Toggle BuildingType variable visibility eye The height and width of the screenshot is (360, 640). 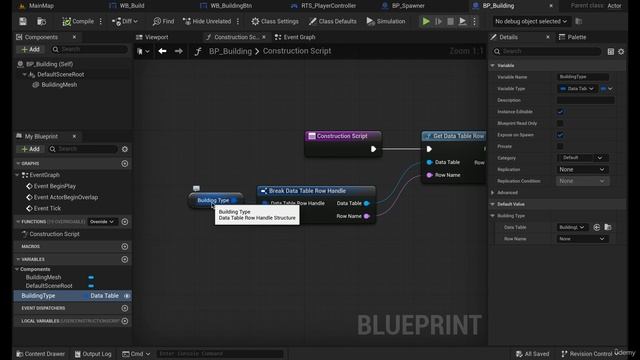click(127, 296)
